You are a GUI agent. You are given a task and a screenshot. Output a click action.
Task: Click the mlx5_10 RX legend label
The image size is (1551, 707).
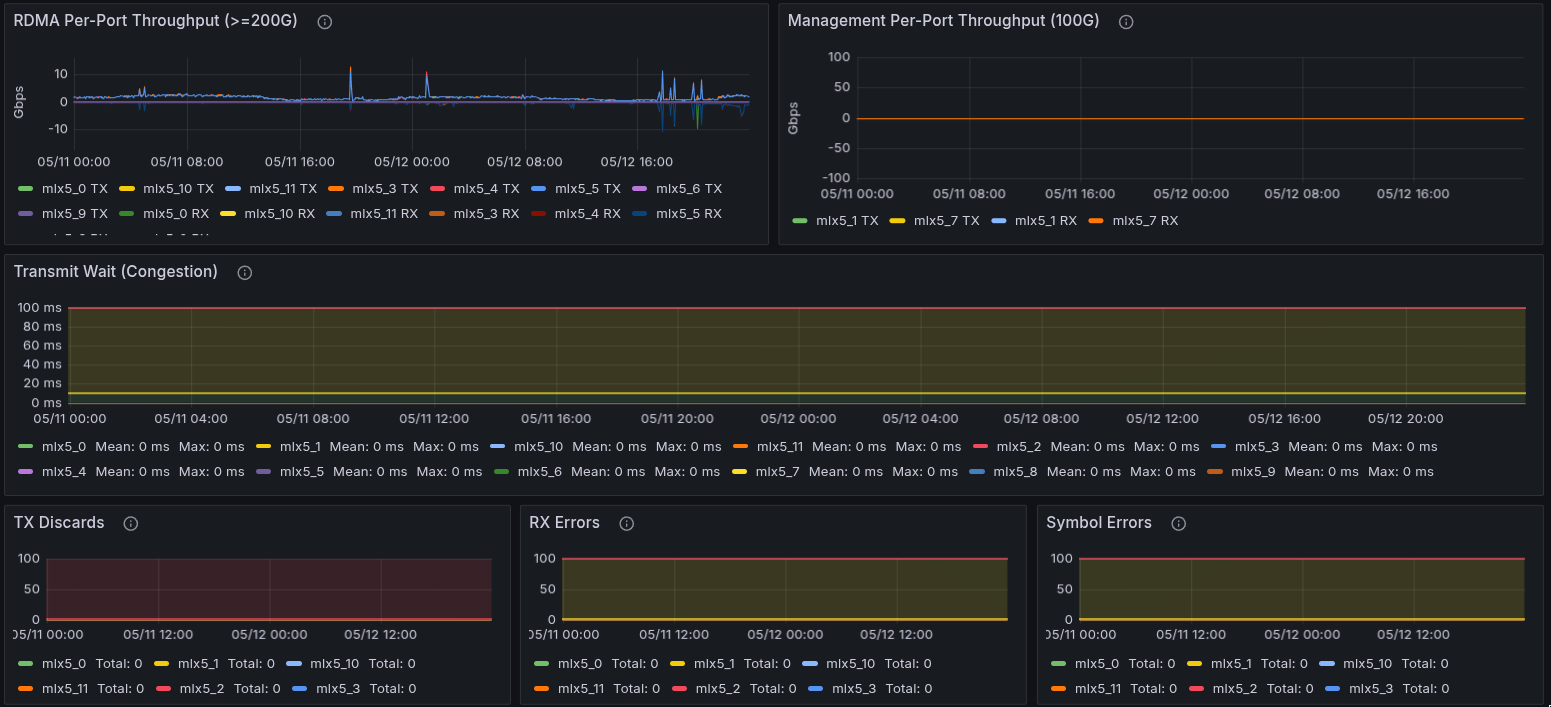(x=280, y=213)
